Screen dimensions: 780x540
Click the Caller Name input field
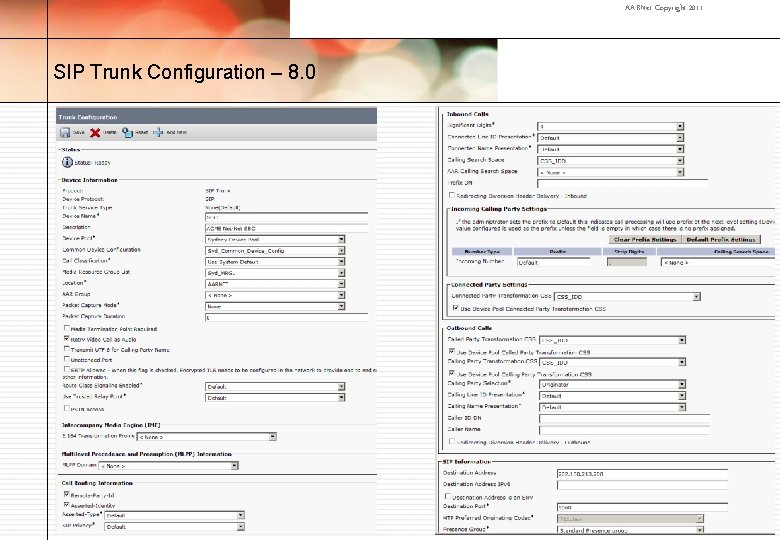tap(625, 430)
